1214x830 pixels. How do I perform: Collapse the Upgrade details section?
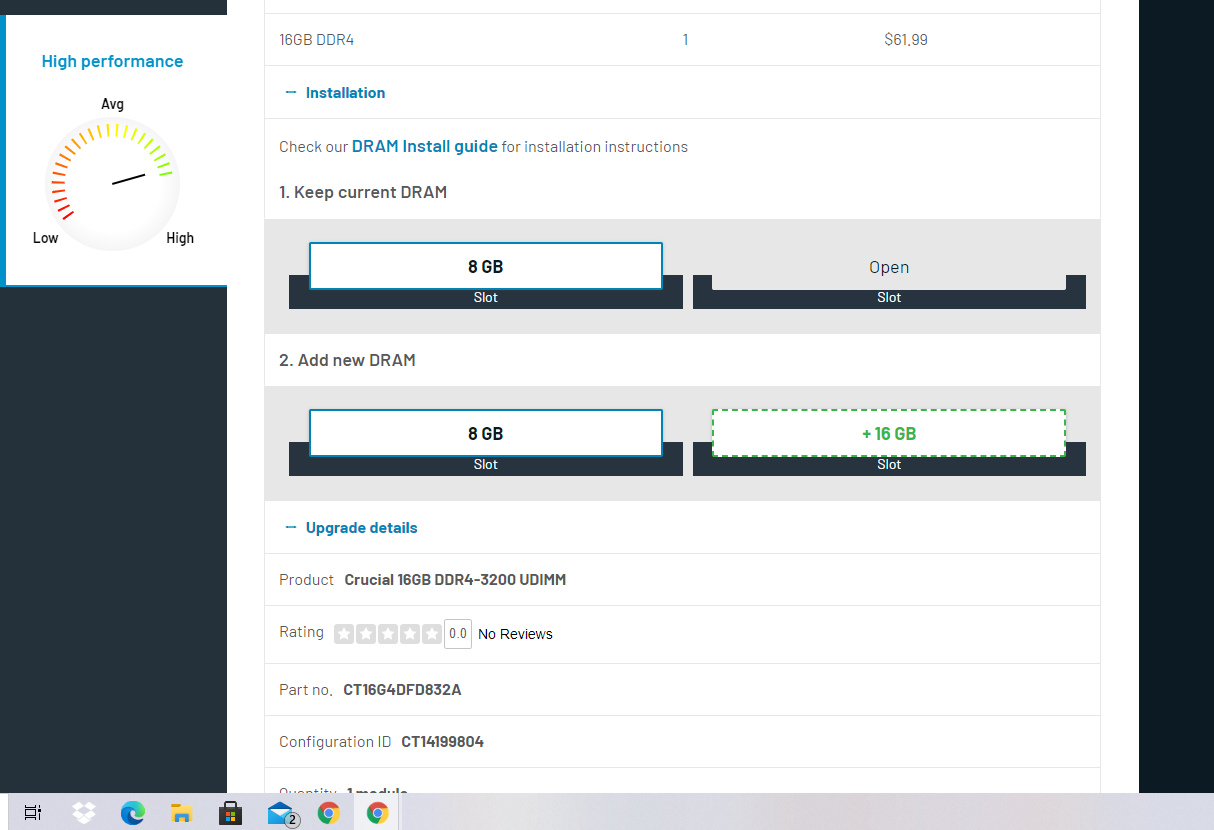coord(351,528)
